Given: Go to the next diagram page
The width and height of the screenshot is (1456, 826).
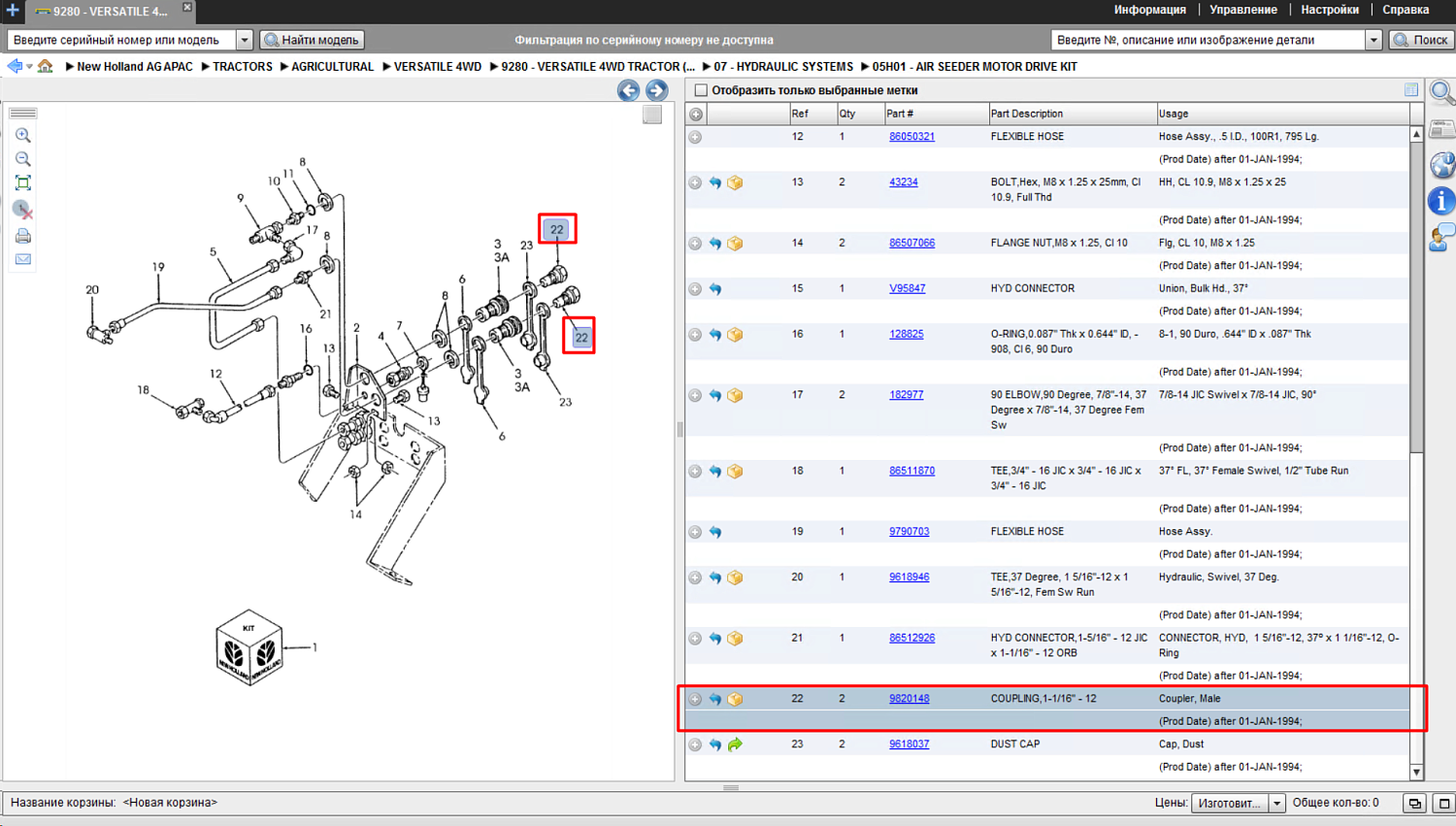Looking at the screenshot, I should point(657,90).
